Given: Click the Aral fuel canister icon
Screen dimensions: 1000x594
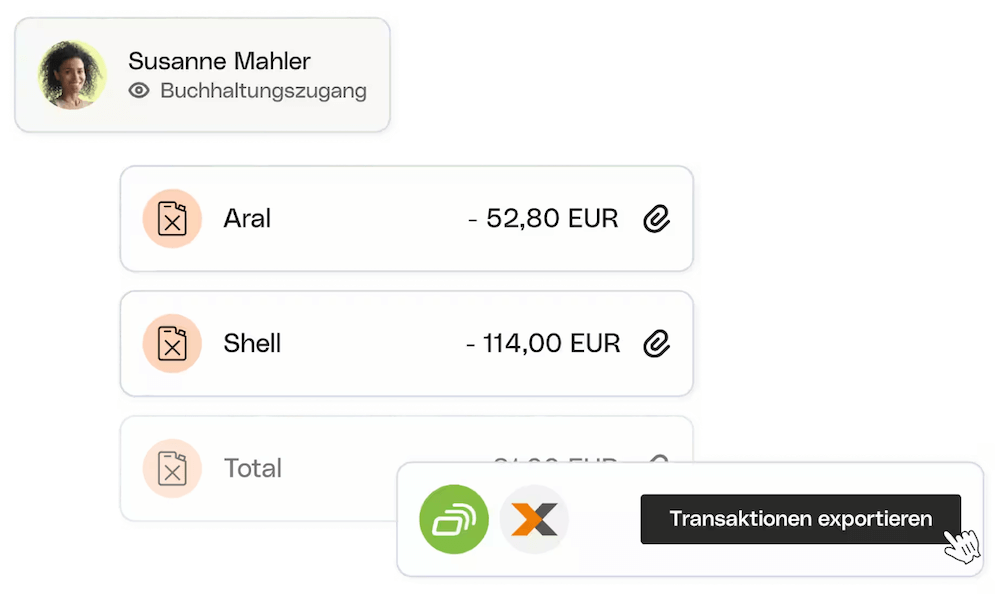Looking at the screenshot, I should pos(172,218).
